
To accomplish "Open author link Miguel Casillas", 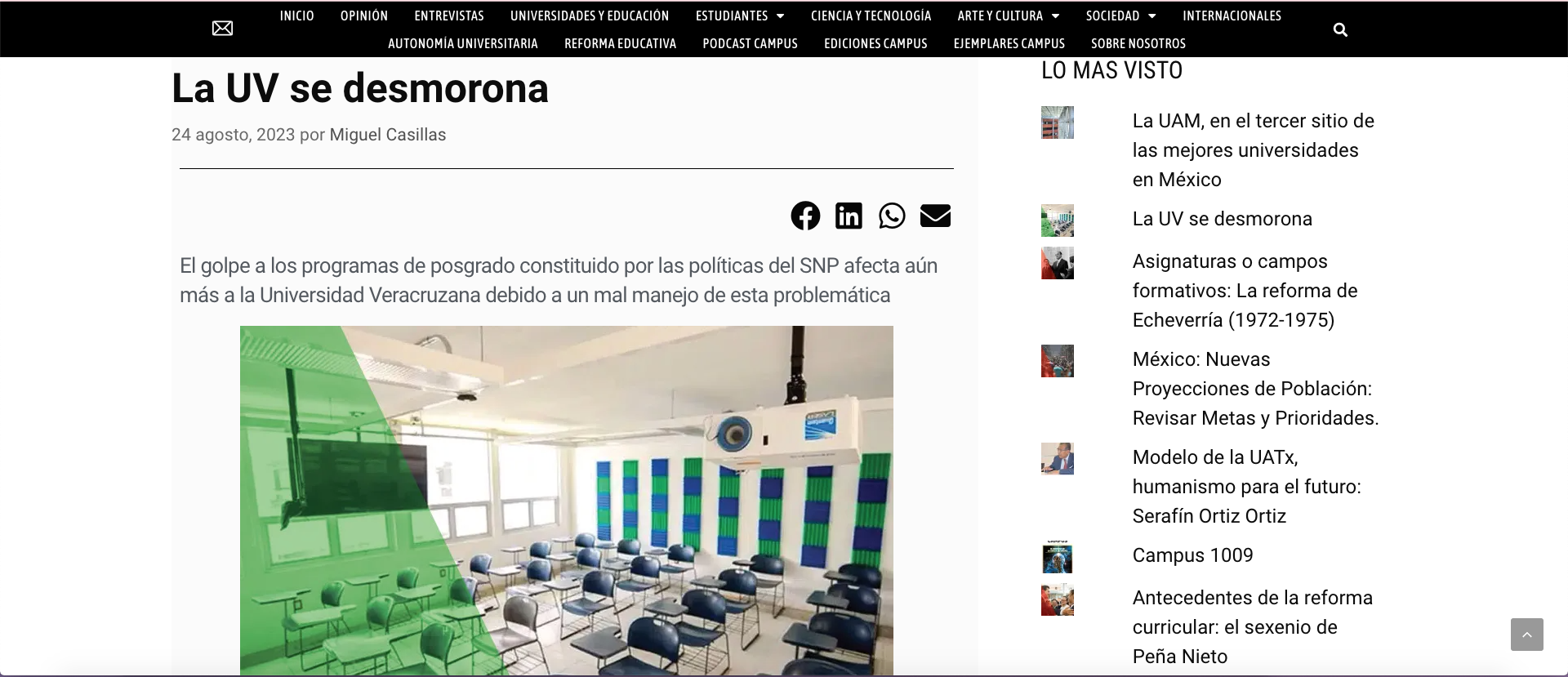I will pyautogui.click(x=387, y=135).
